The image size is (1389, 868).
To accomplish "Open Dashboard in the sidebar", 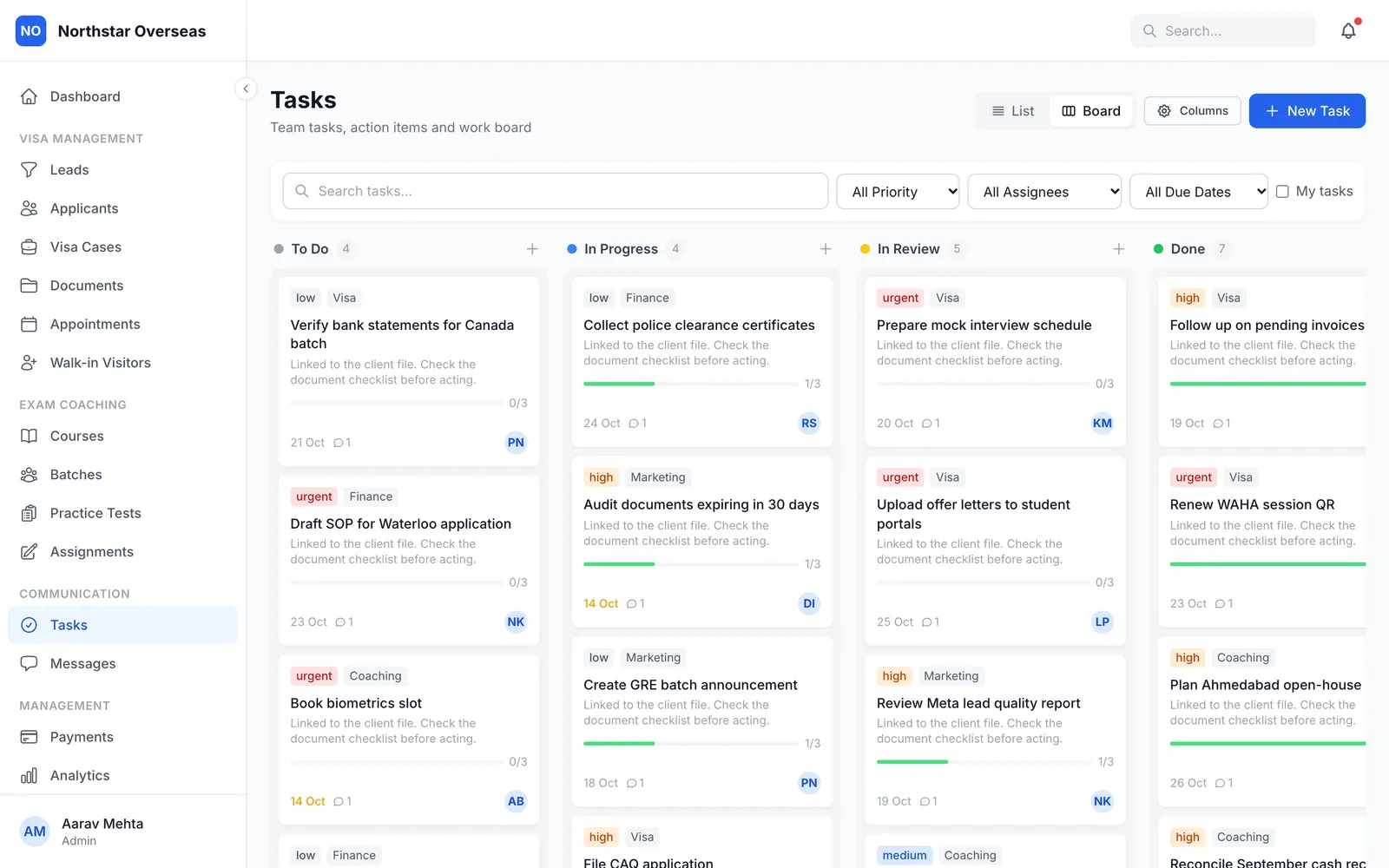I will 123,96.
